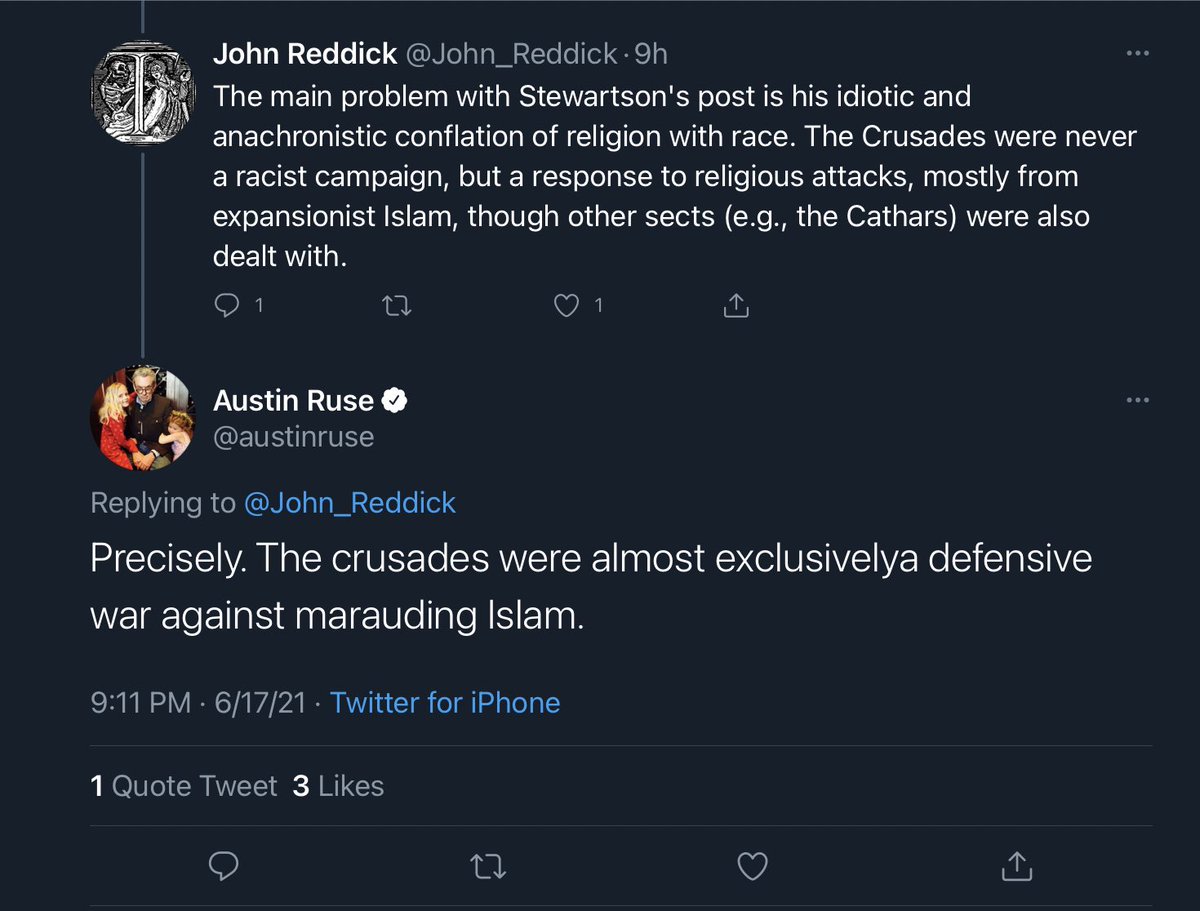This screenshot has height=911, width=1200.
Task: Open the @John_Reddick mention link
Action: coord(350,503)
